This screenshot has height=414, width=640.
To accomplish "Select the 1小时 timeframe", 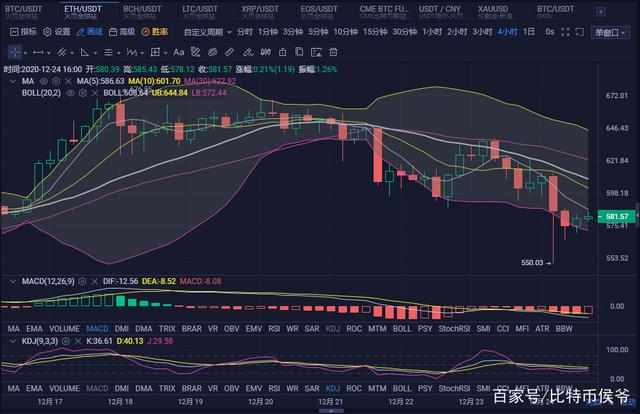I will [432, 32].
